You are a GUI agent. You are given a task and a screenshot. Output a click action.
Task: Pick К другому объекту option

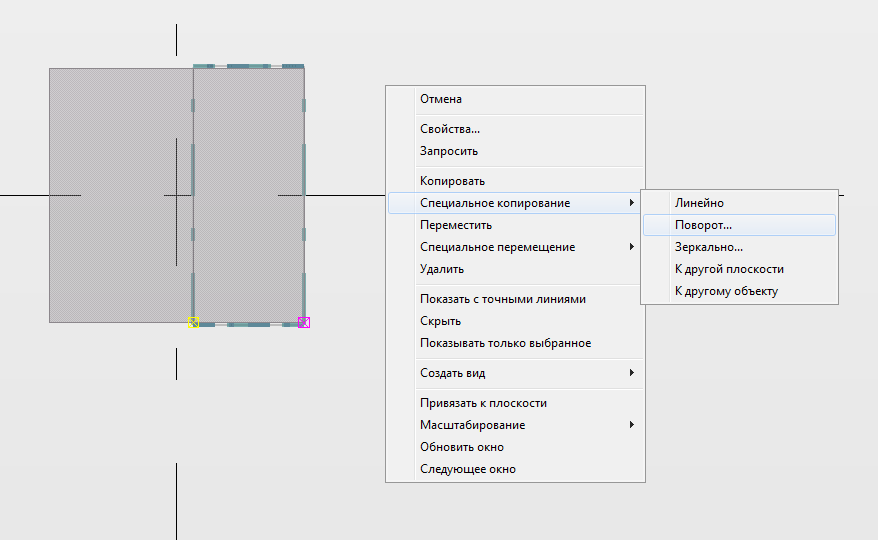[726, 291]
